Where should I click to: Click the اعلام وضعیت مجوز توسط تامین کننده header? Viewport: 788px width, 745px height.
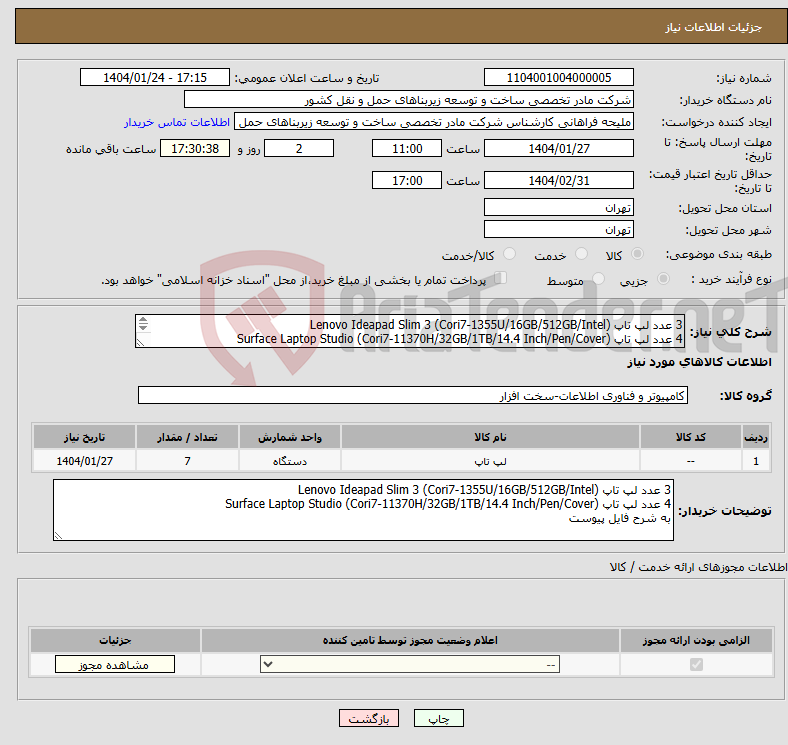pos(410,640)
